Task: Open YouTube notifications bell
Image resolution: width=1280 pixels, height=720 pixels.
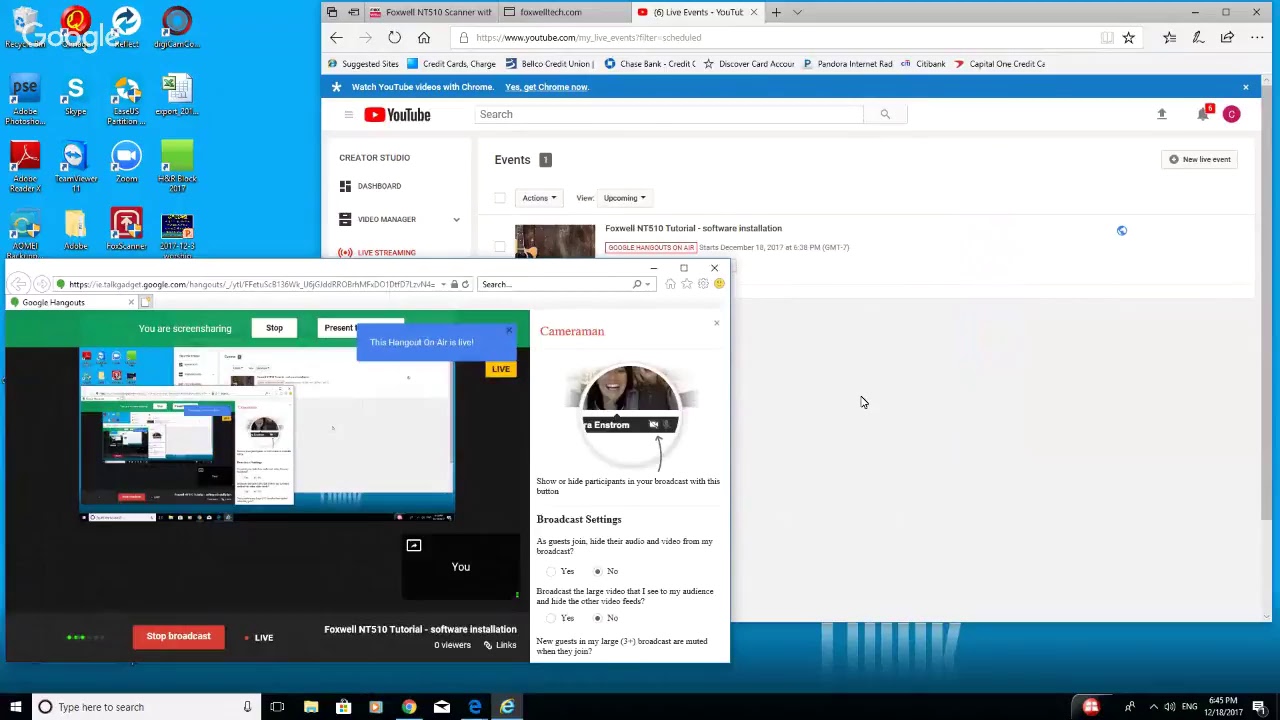Action: click(x=1203, y=114)
